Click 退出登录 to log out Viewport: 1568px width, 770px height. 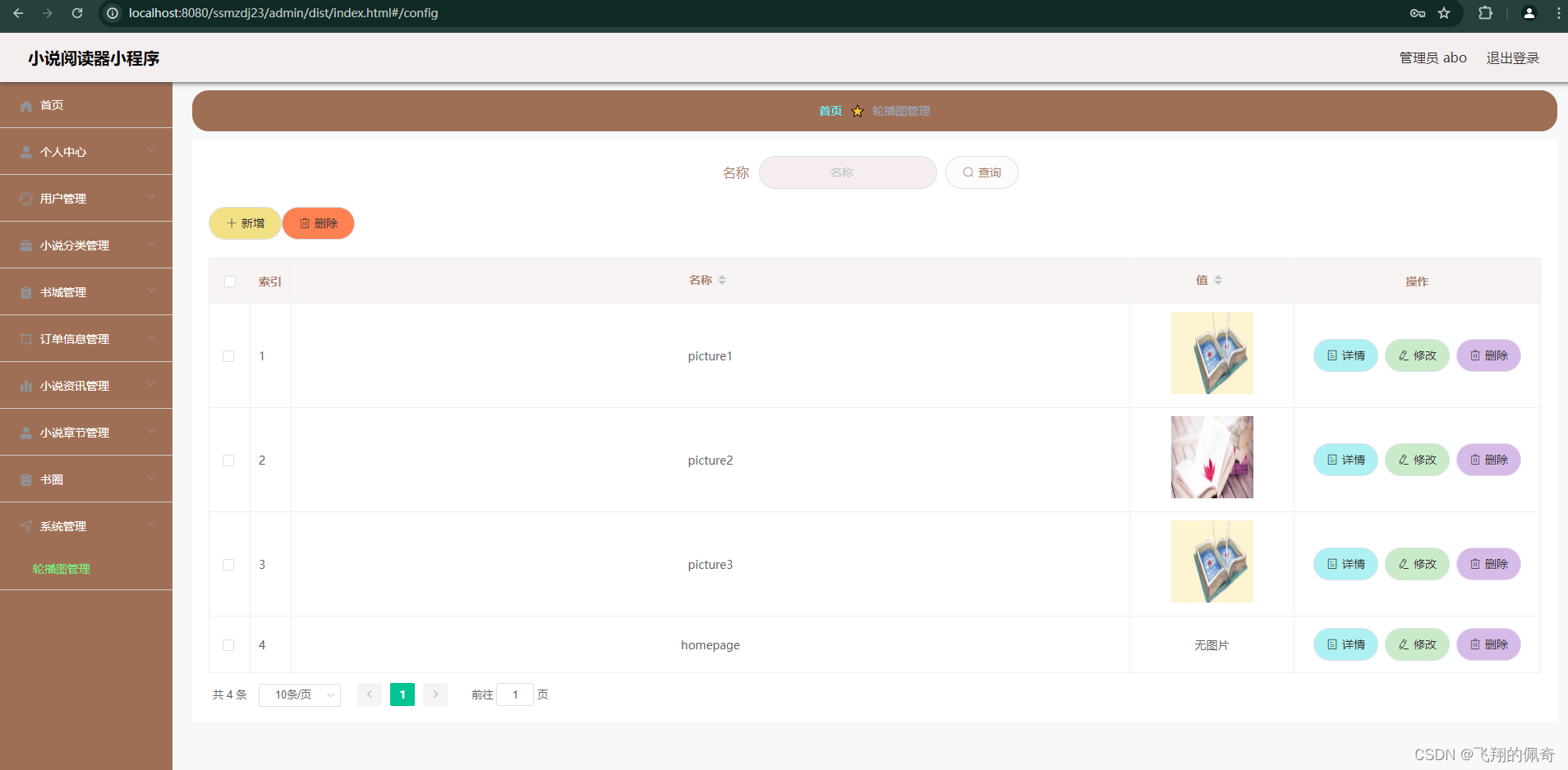(1513, 58)
